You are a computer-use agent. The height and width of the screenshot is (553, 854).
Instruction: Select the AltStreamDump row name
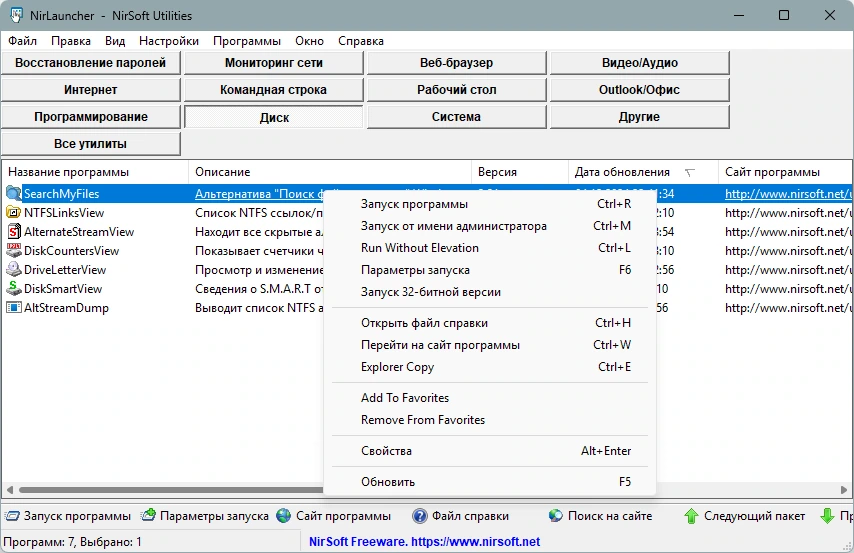point(66,308)
